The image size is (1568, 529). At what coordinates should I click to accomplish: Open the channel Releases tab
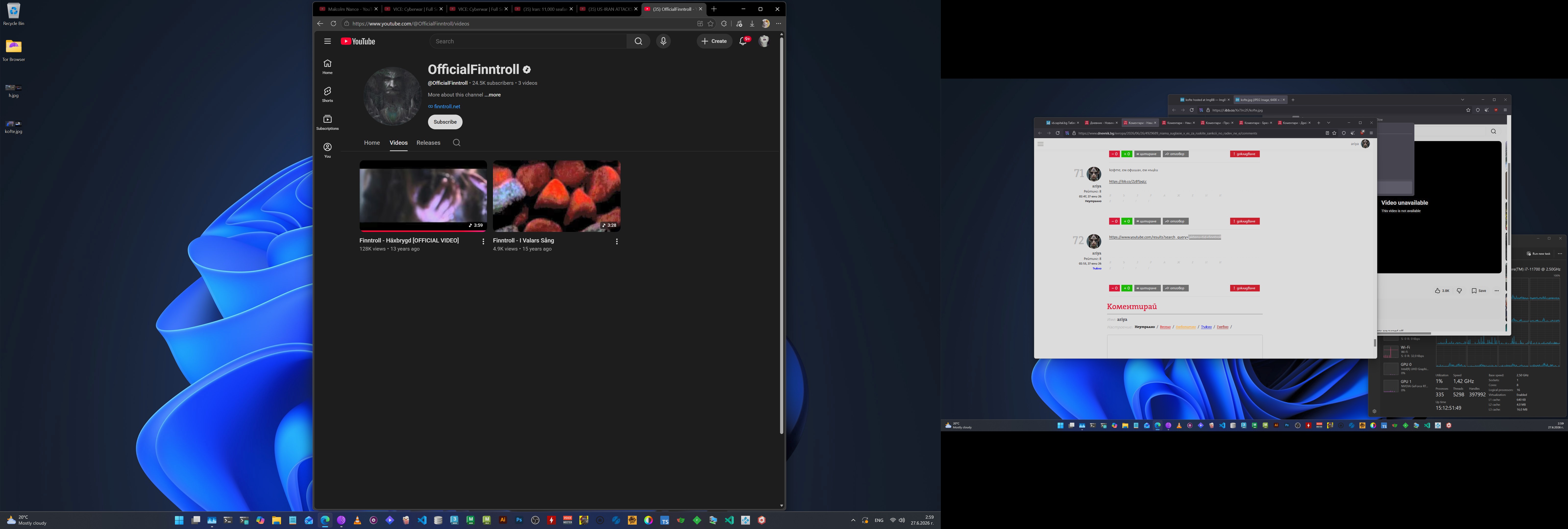429,143
